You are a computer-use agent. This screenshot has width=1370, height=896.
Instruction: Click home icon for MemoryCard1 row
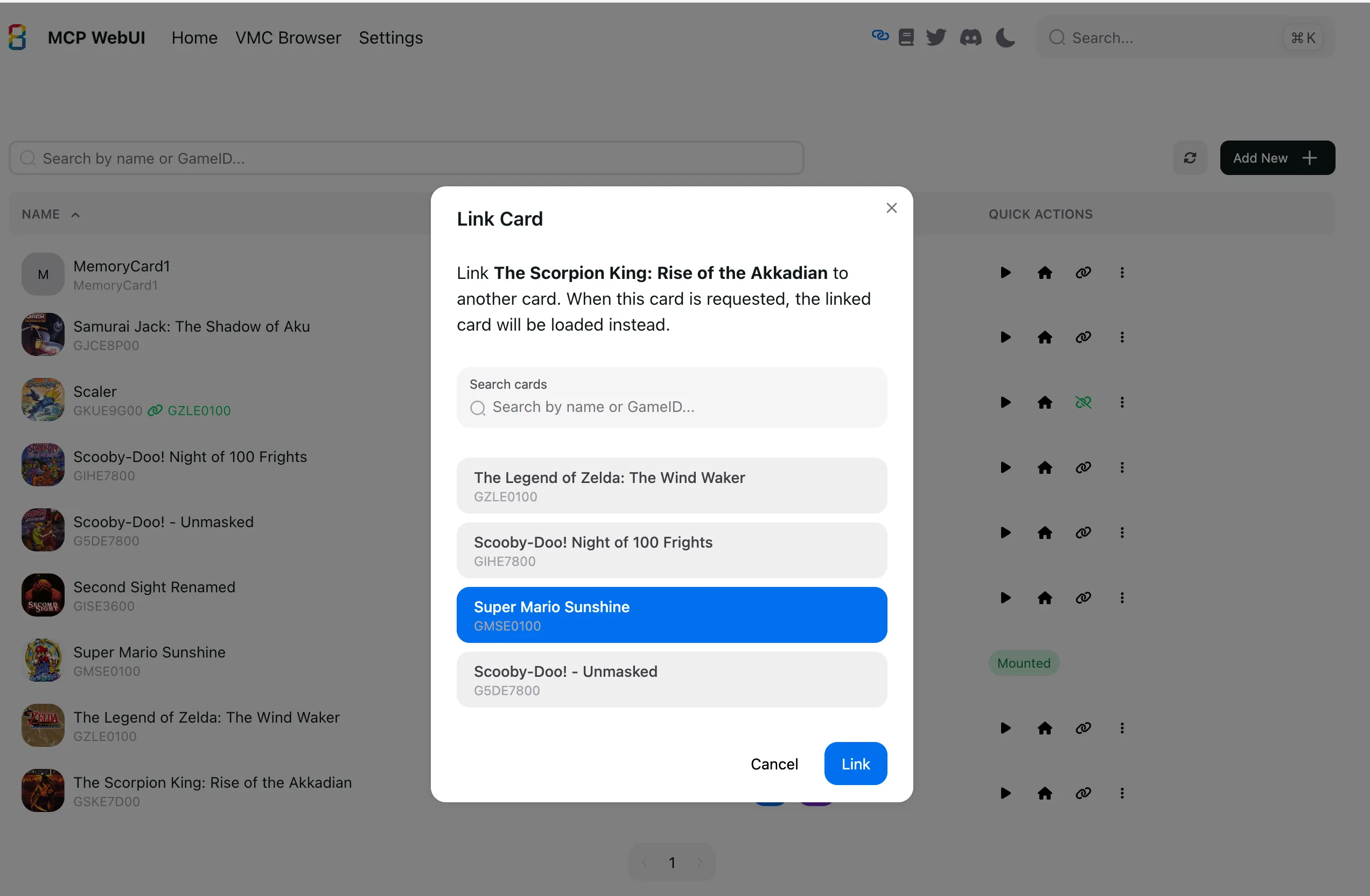(x=1044, y=273)
